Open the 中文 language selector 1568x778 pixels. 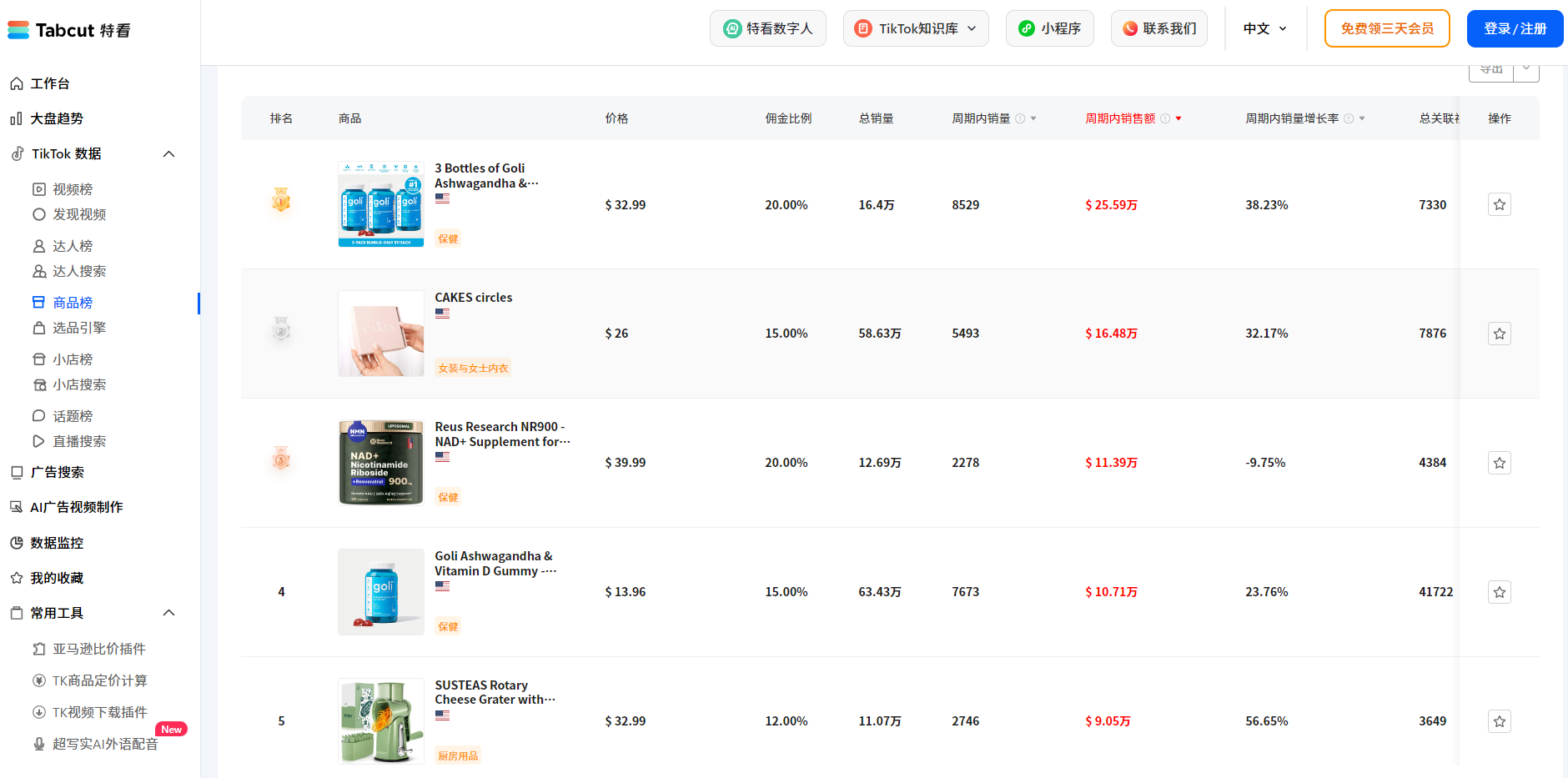[x=1264, y=28]
